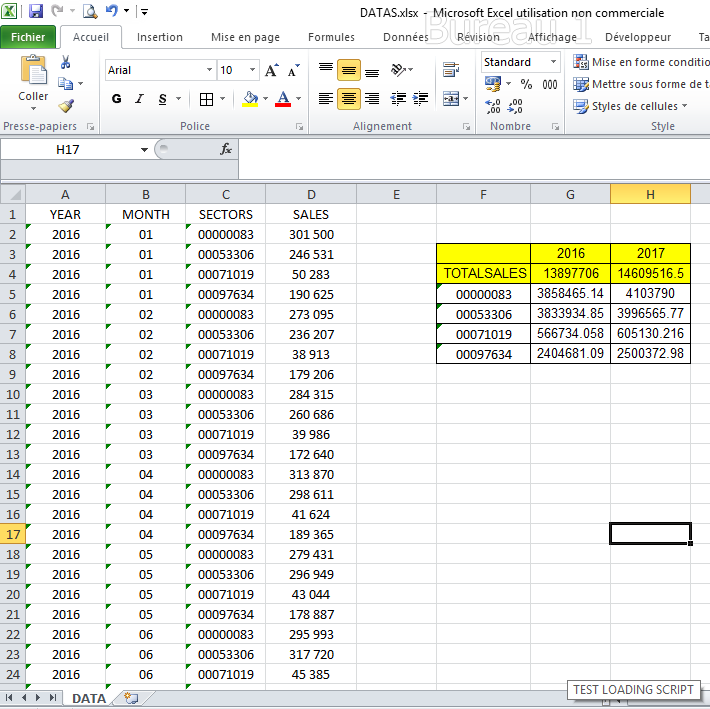This screenshot has width=710, height=709.
Task: Open the font name dropdown showing Arial
Action: [209, 70]
